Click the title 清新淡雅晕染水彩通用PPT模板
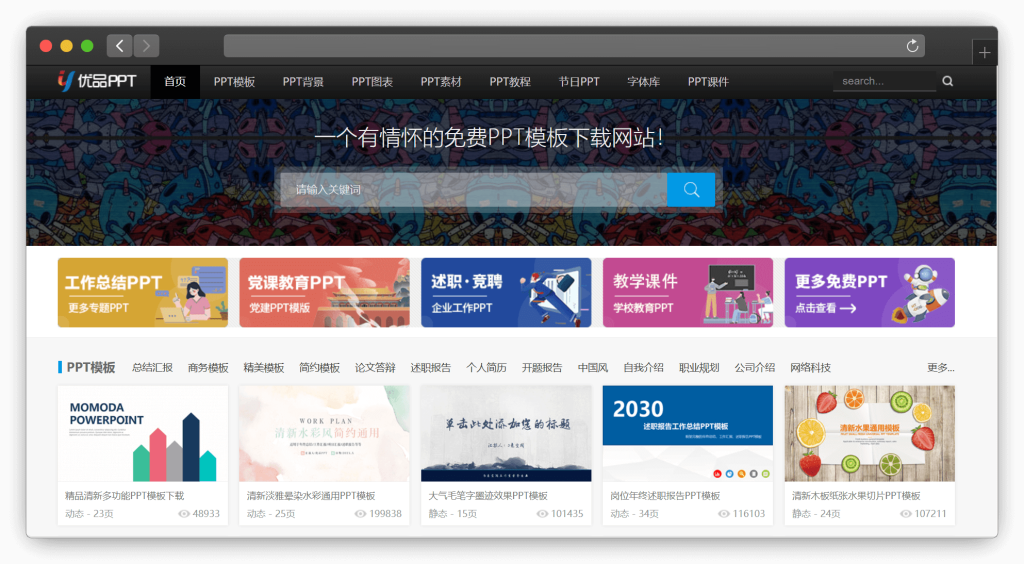 311,495
